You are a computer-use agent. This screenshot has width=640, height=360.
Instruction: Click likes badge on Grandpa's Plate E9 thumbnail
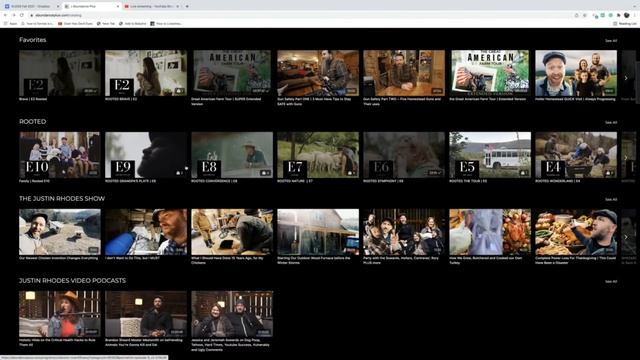[x=180, y=173]
